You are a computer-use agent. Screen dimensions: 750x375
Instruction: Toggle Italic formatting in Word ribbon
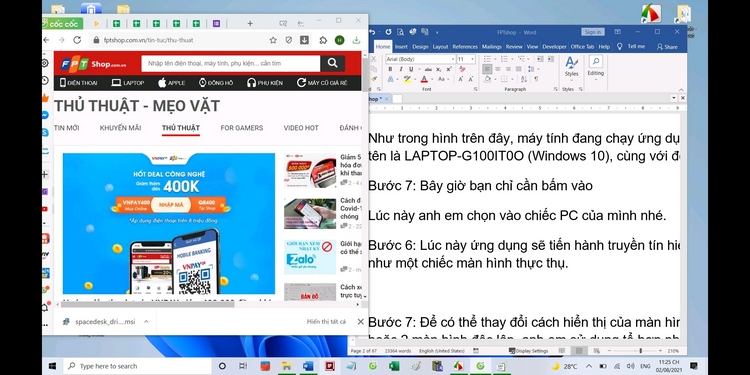[x=401, y=69]
